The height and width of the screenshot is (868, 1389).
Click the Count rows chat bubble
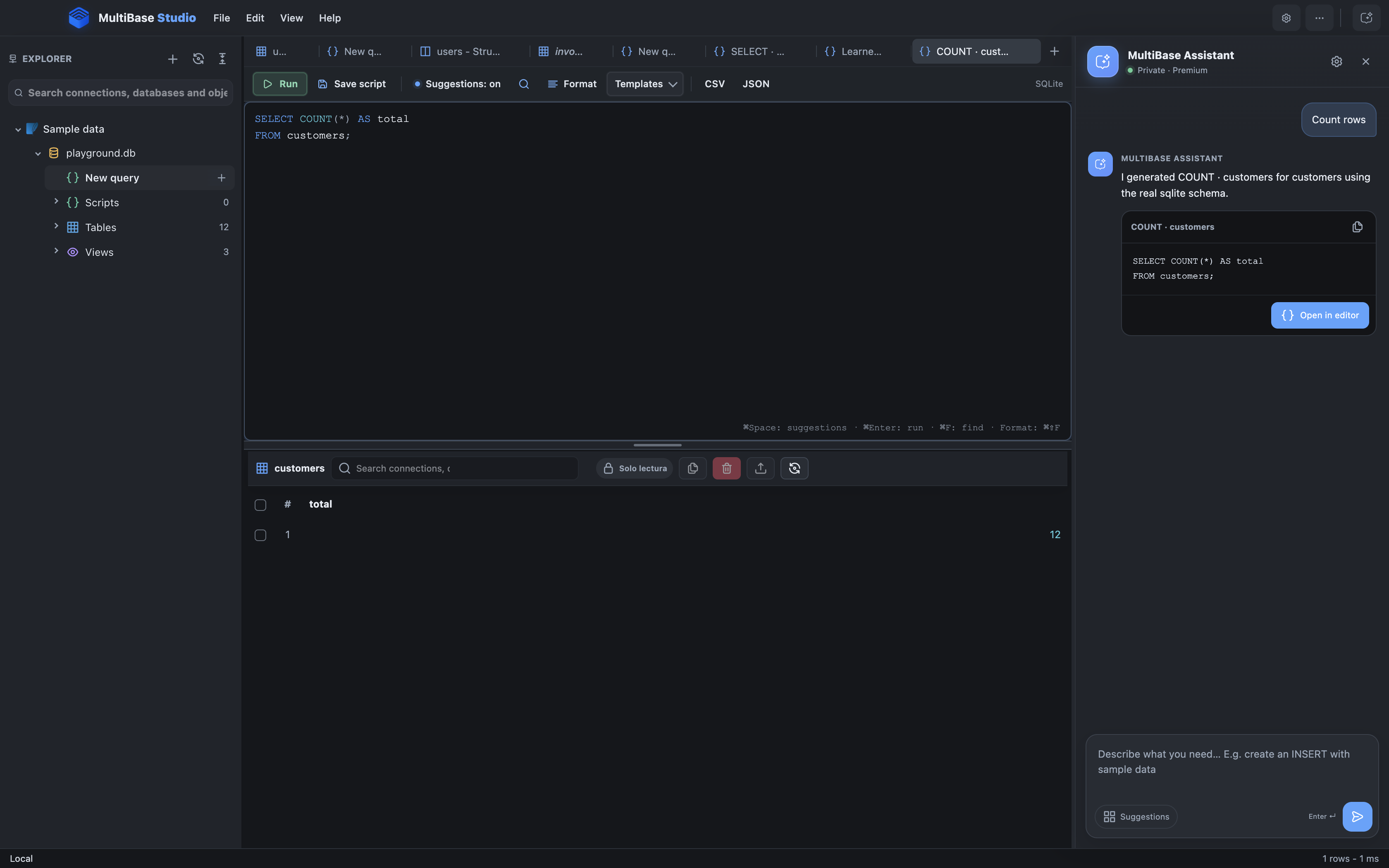pos(1339,119)
